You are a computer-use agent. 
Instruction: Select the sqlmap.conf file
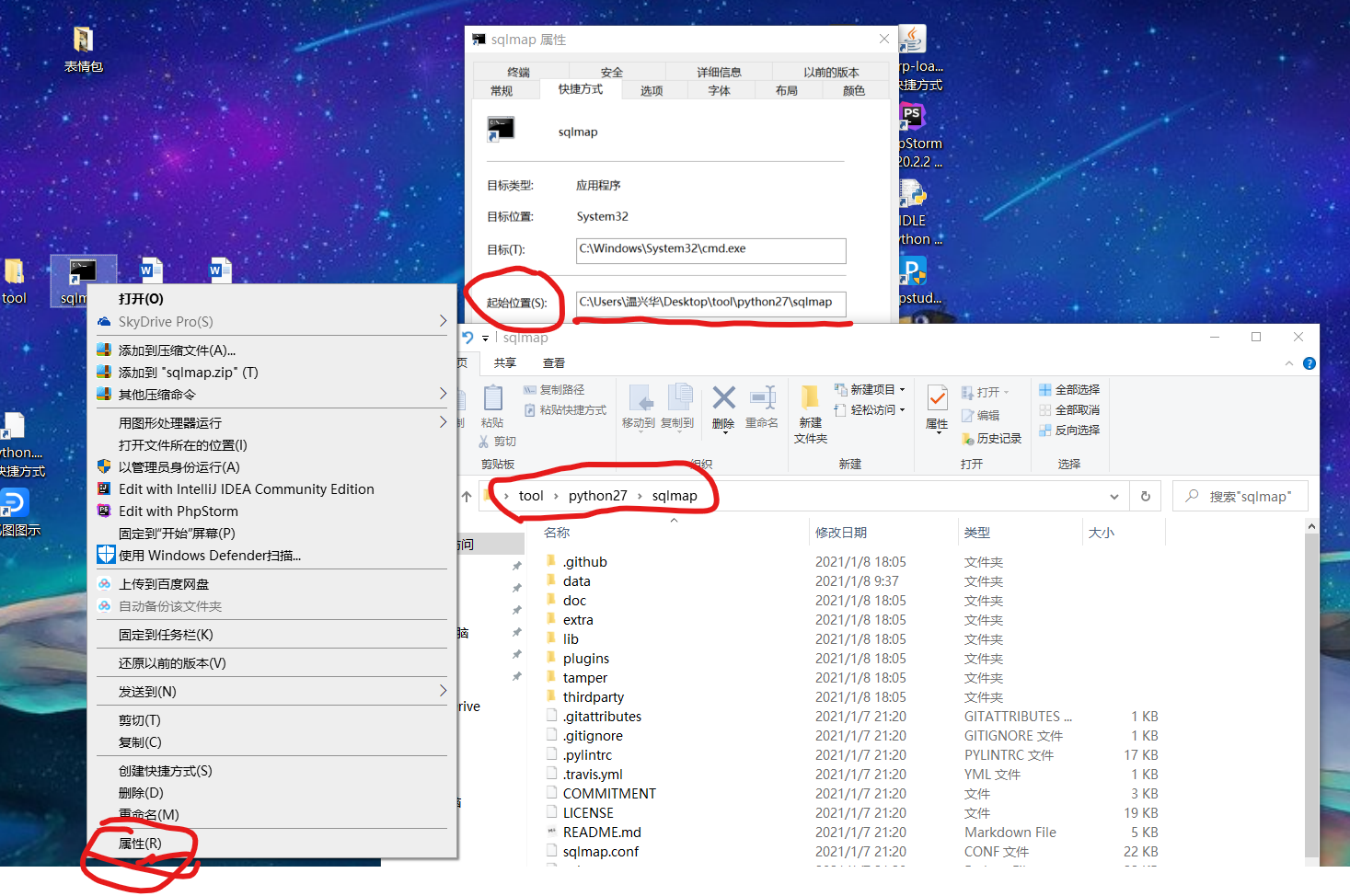pyautogui.click(x=600, y=852)
